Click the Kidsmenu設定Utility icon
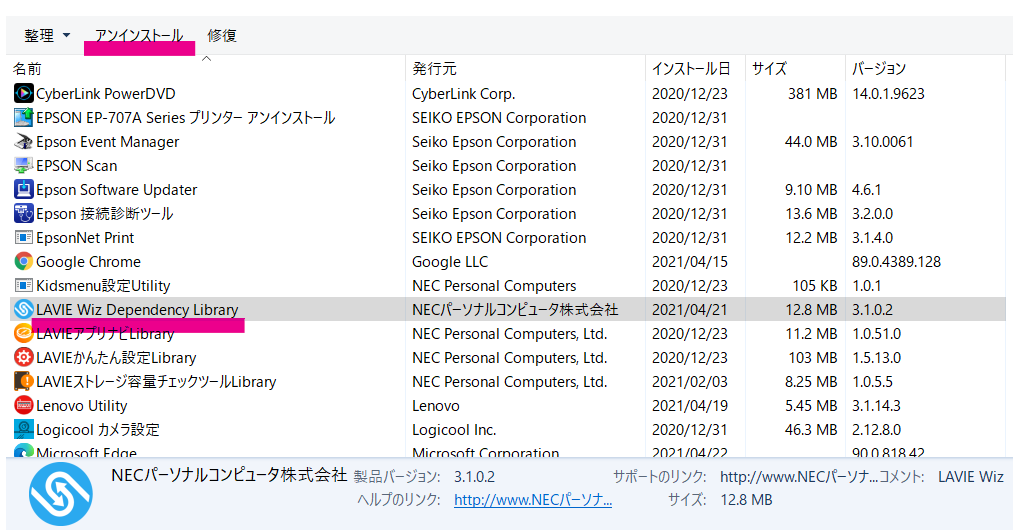Screen dimensions: 1013x530 (23, 285)
